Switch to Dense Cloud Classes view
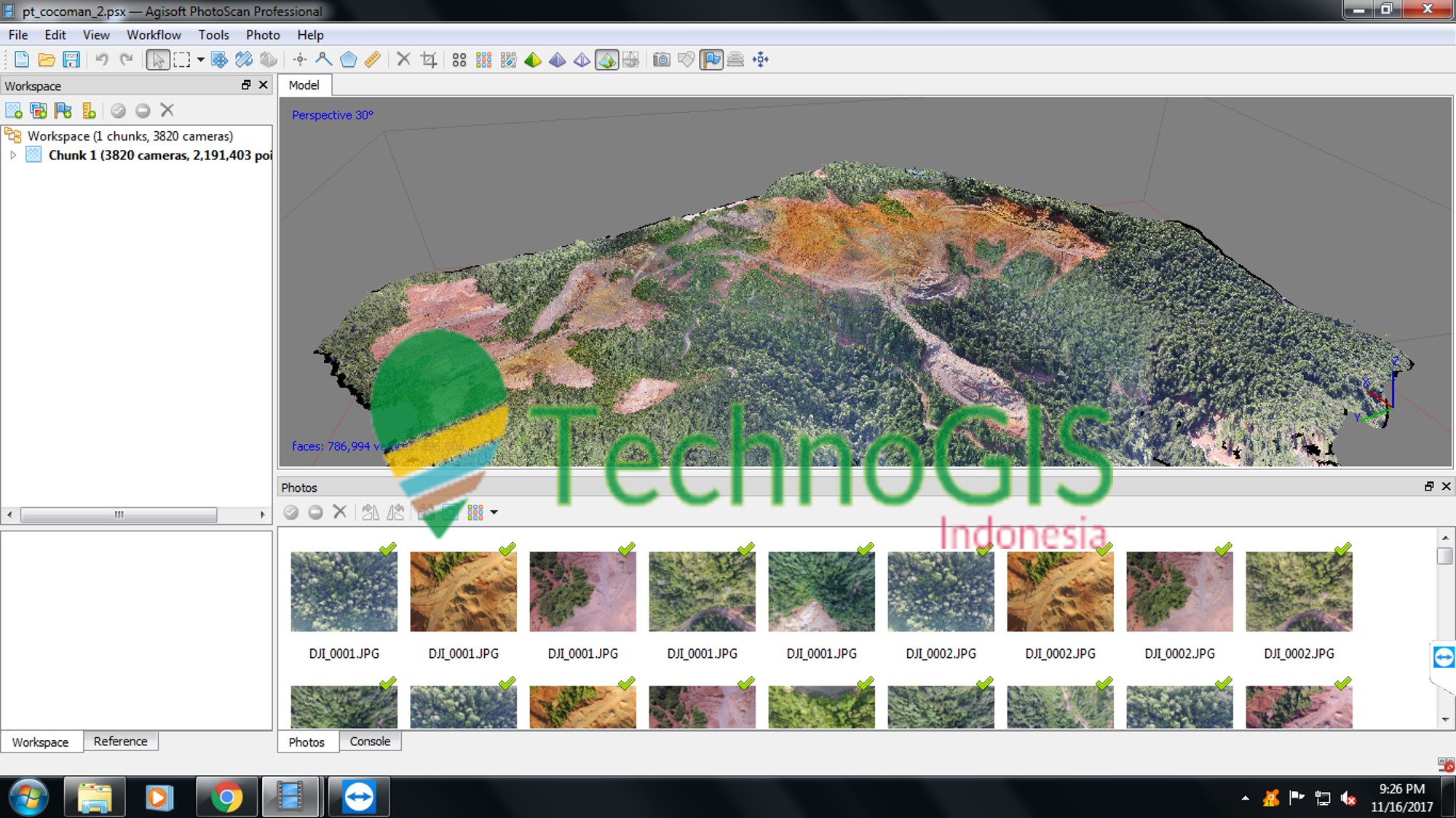Viewport: 1456px width, 818px height. pos(509,60)
